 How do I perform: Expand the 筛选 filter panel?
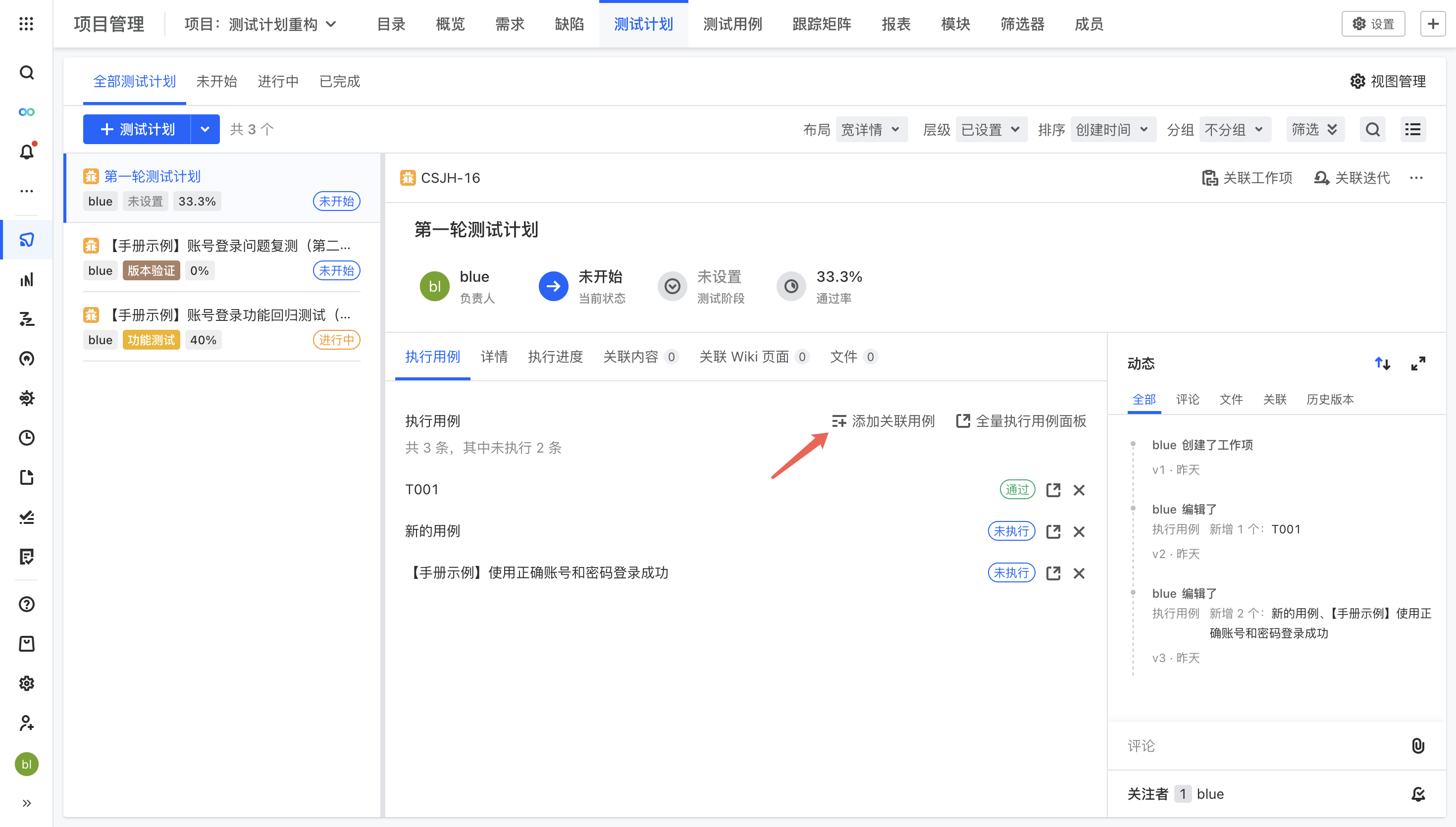1314,130
